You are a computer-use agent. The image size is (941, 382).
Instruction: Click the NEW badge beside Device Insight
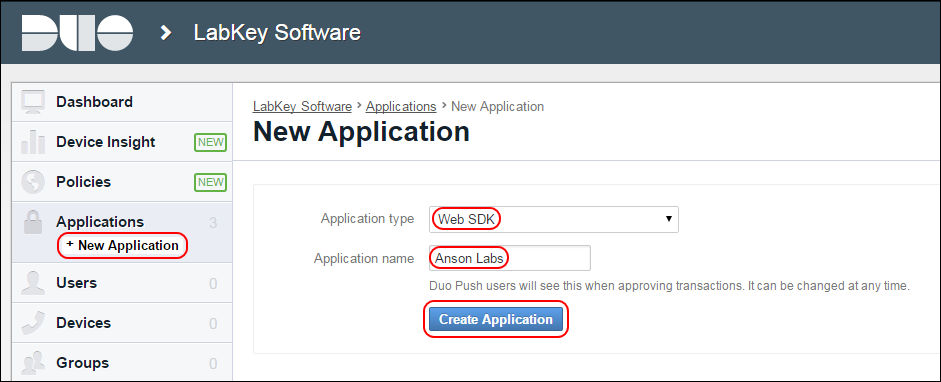(210, 142)
